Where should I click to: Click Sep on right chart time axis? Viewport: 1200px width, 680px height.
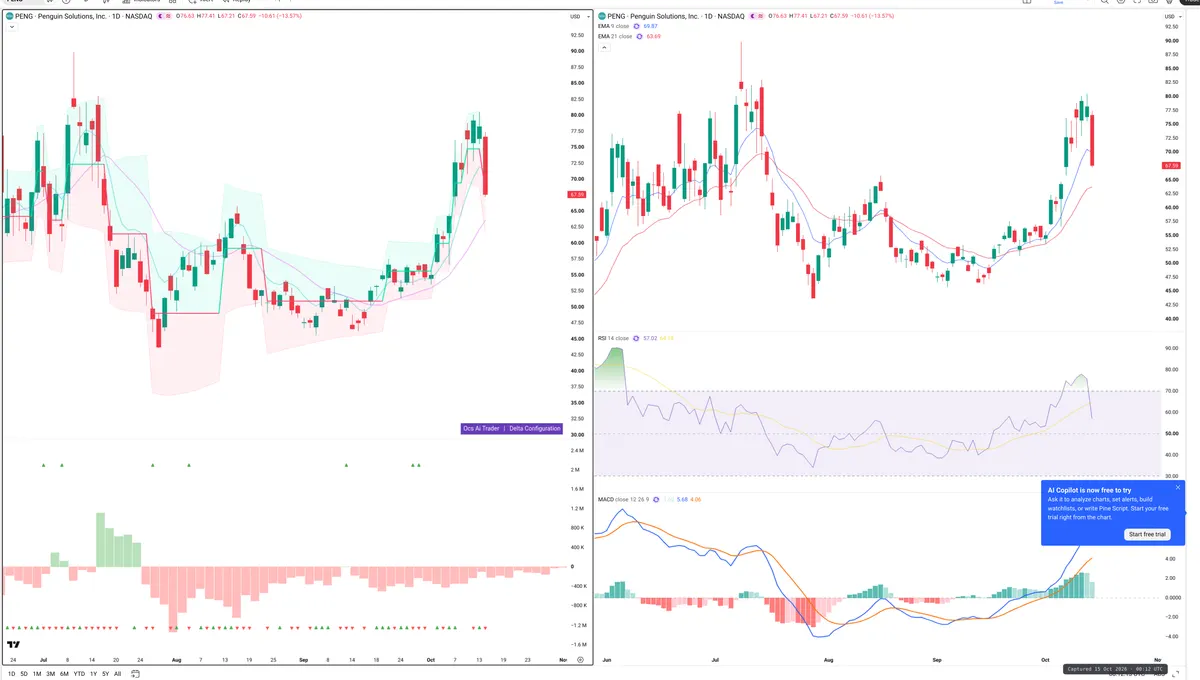(x=937, y=661)
